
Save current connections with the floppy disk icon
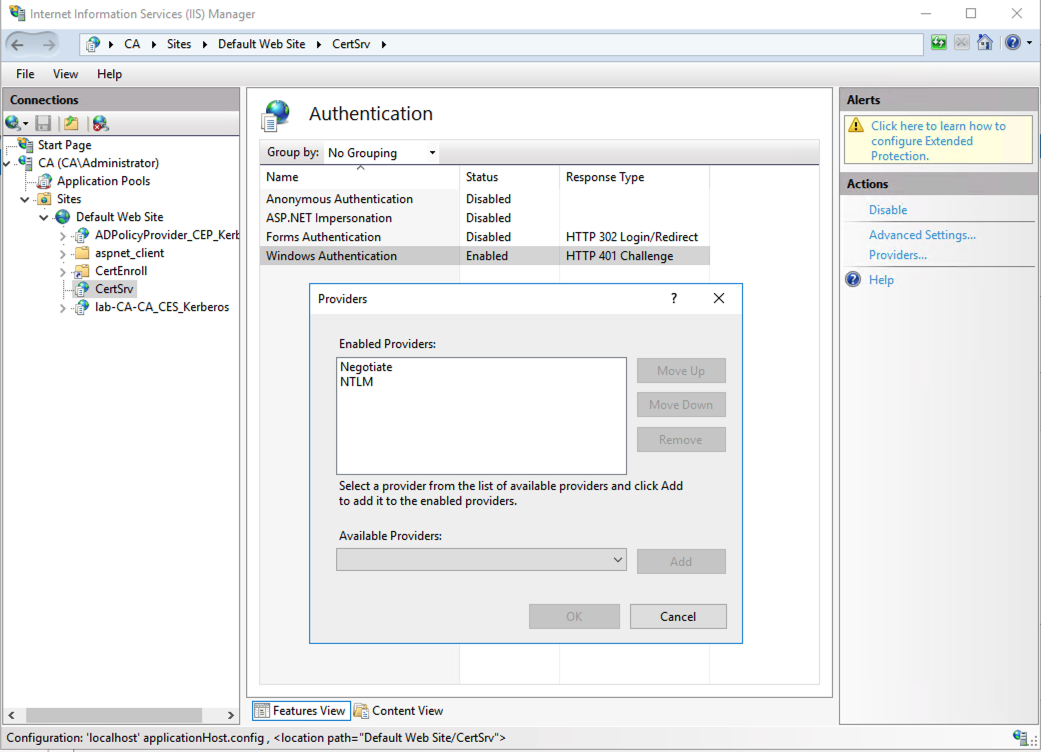click(x=42, y=123)
